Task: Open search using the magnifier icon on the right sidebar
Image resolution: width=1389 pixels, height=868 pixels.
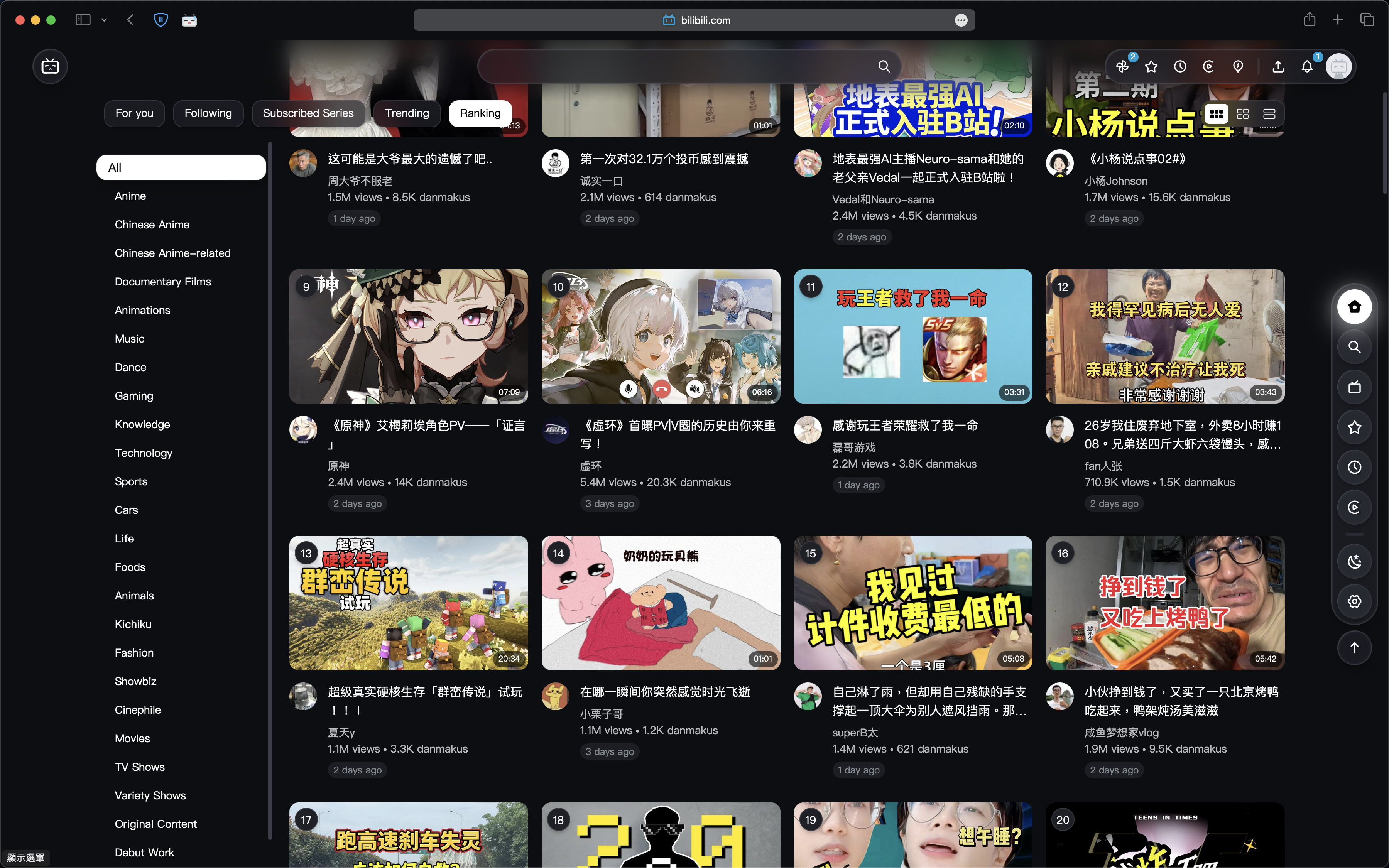Action: tap(1354, 347)
